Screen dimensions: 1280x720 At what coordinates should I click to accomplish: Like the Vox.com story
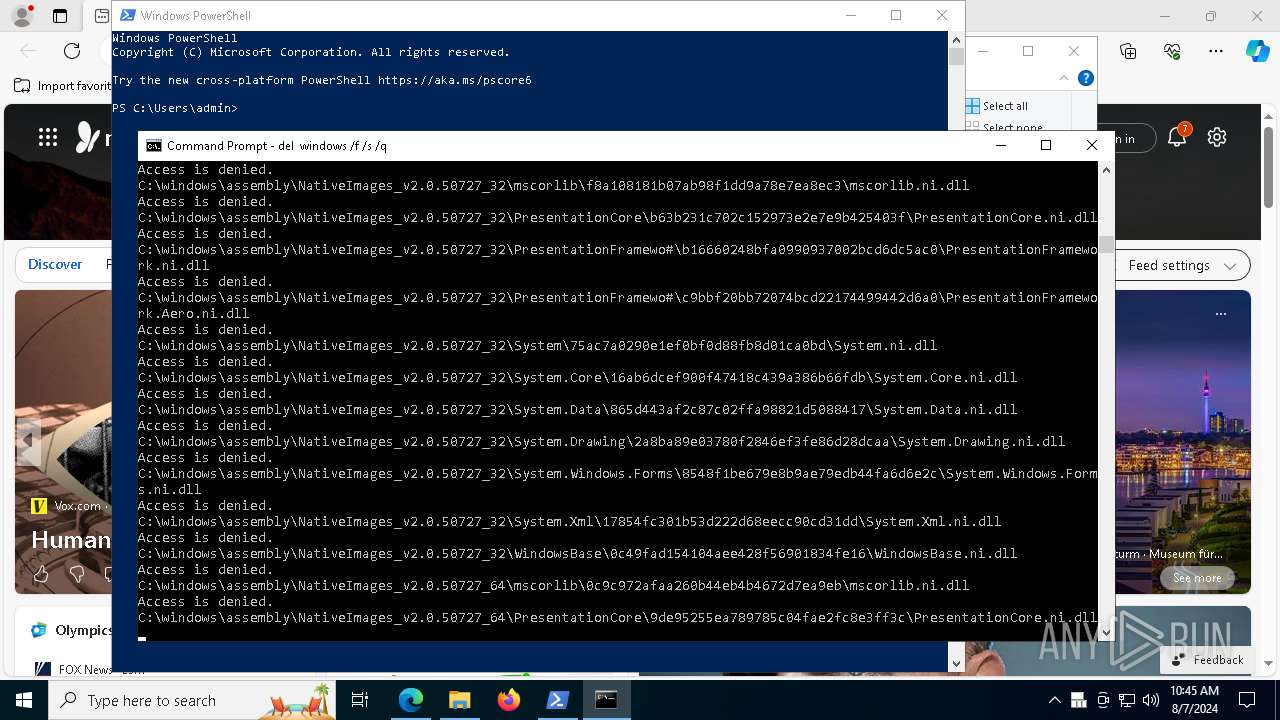pyautogui.click(x=41, y=574)
